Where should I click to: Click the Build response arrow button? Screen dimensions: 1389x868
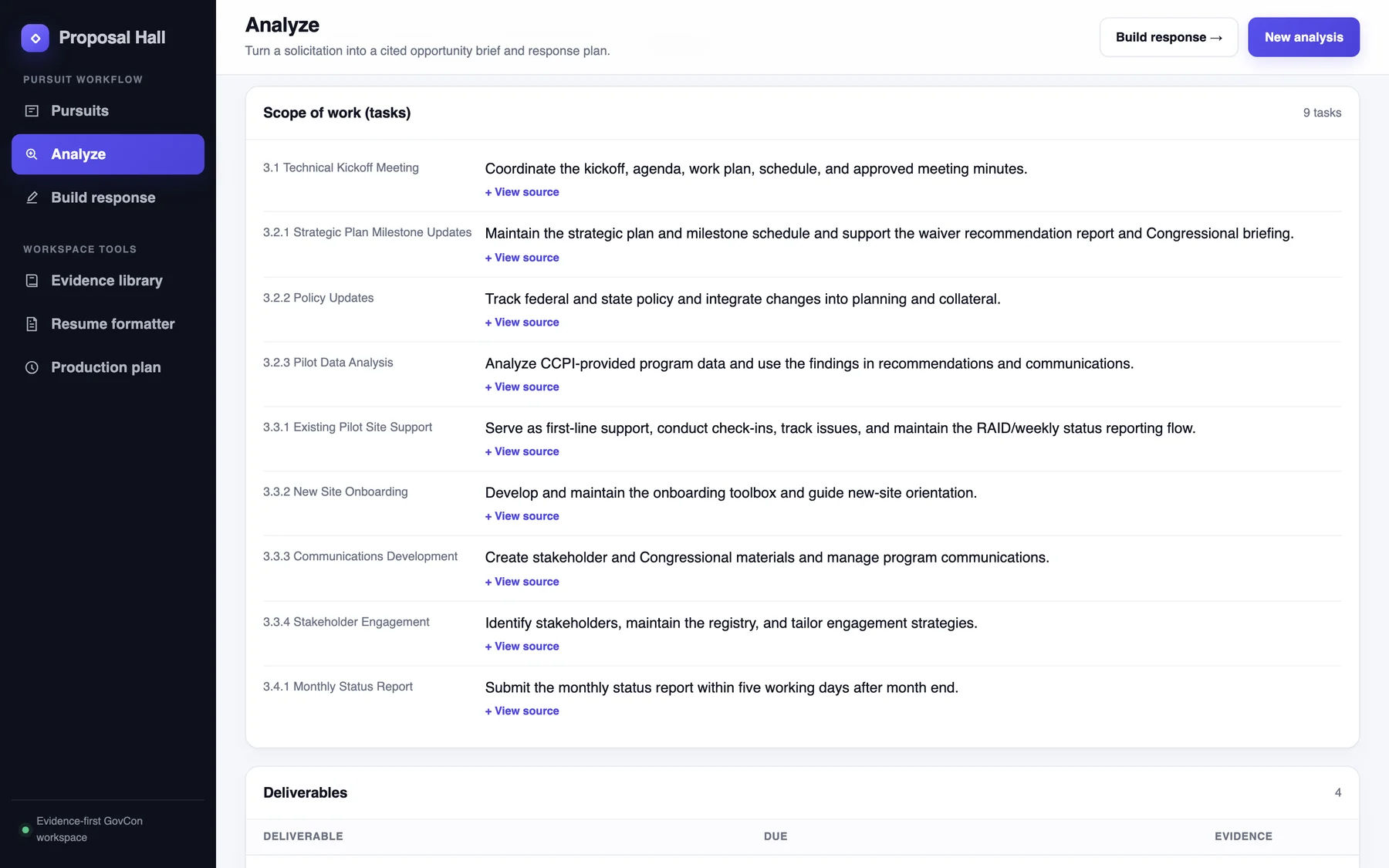pyautogui.click(x=1168, y=37)
